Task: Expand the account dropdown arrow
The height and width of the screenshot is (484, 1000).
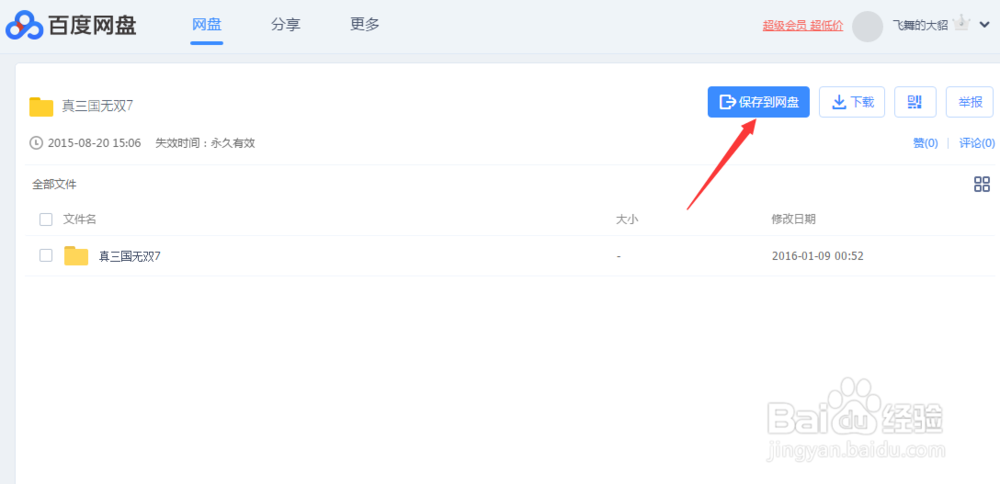Action: tap(984, 25)
